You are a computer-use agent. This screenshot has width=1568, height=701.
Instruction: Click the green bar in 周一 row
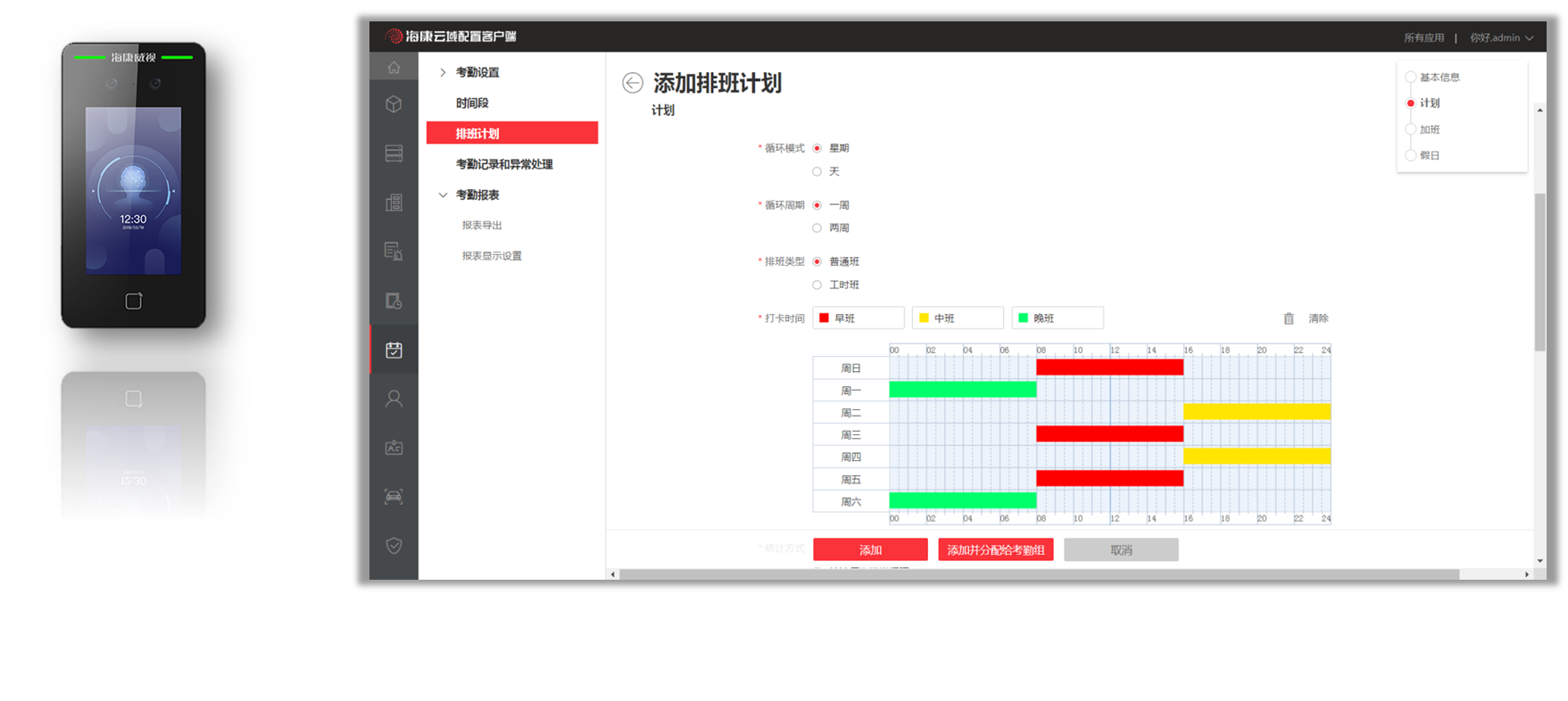coord(963,390)
